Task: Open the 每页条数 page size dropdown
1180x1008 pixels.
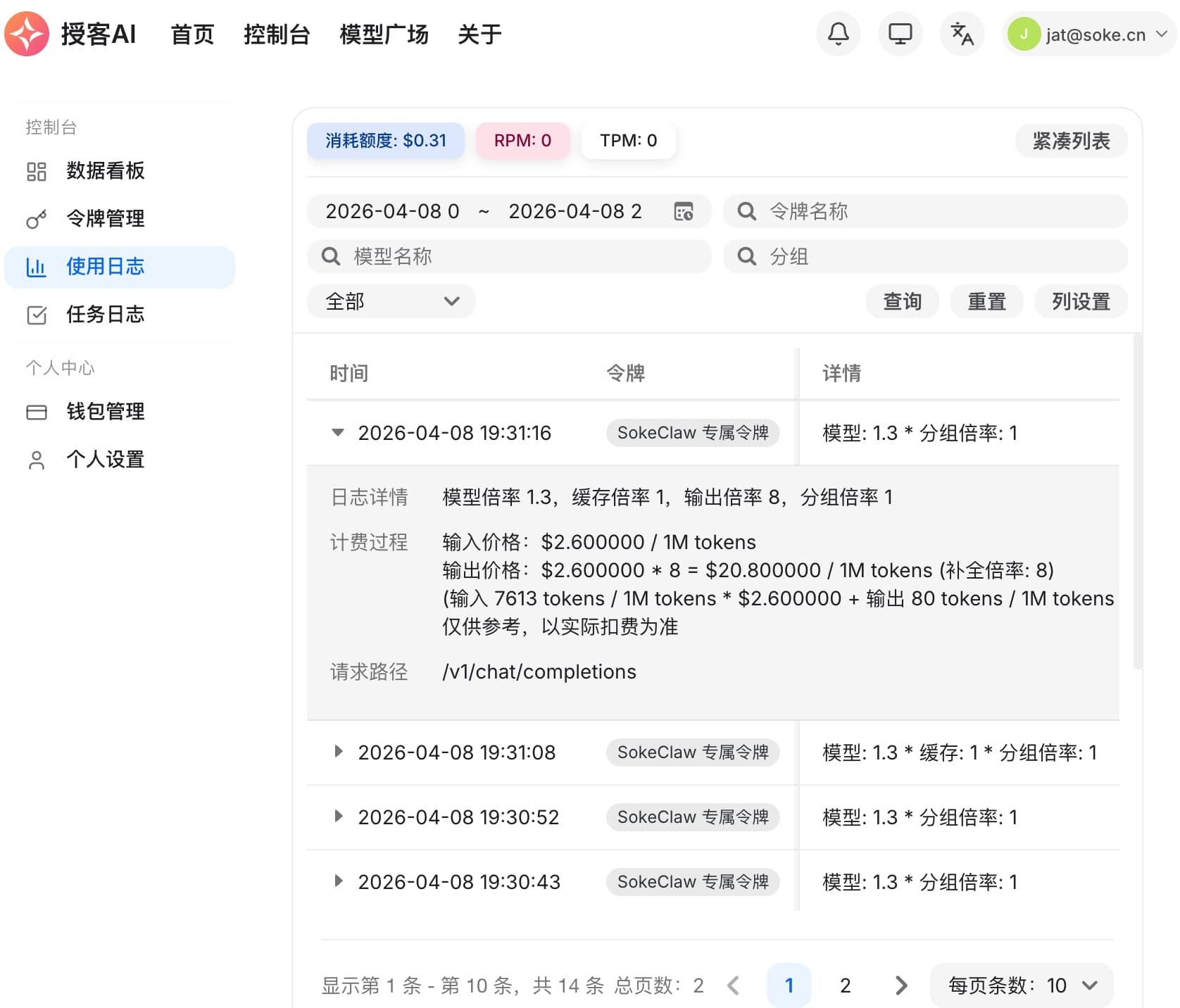Action: pos(1021,985)
